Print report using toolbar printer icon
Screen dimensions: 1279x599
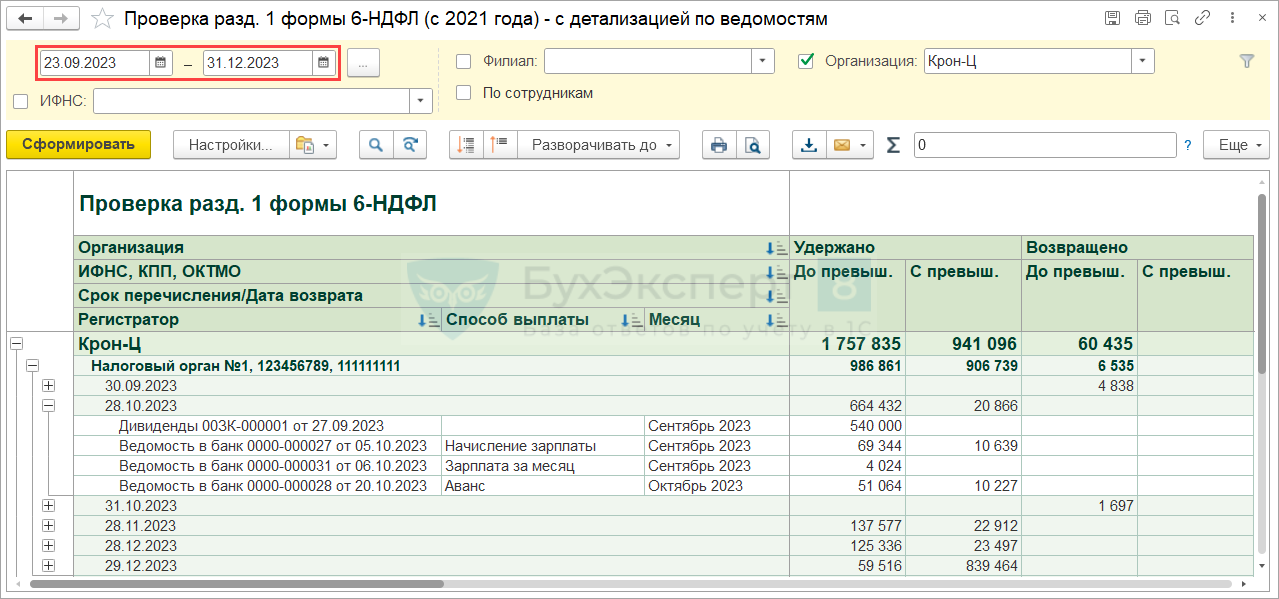[x=718, y=145]
